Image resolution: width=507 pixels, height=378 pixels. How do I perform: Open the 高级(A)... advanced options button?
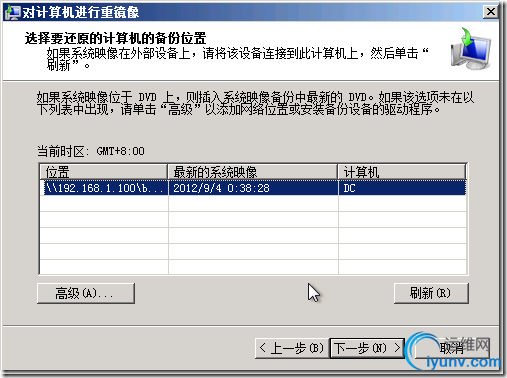coord(86,293)
